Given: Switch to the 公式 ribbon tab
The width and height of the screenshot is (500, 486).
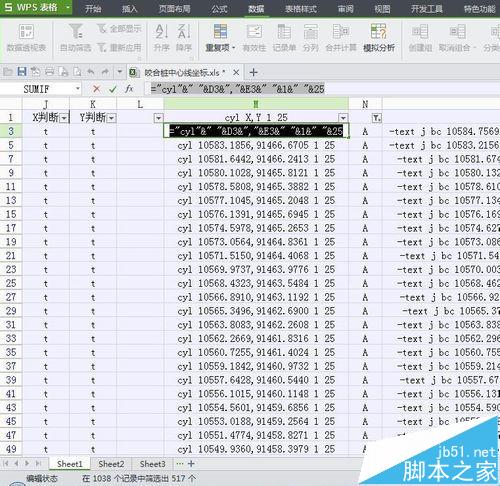Looking at the screenshot, I should coord(219,9).
